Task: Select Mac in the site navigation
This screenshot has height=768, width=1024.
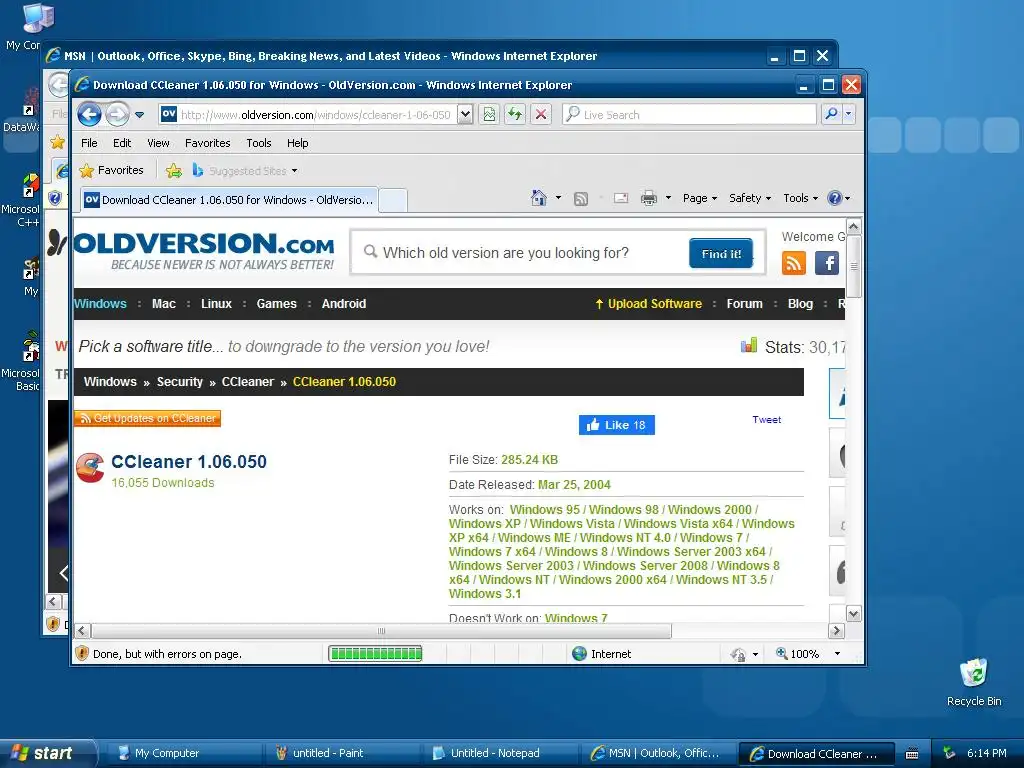Action: [x=164, y=304]
